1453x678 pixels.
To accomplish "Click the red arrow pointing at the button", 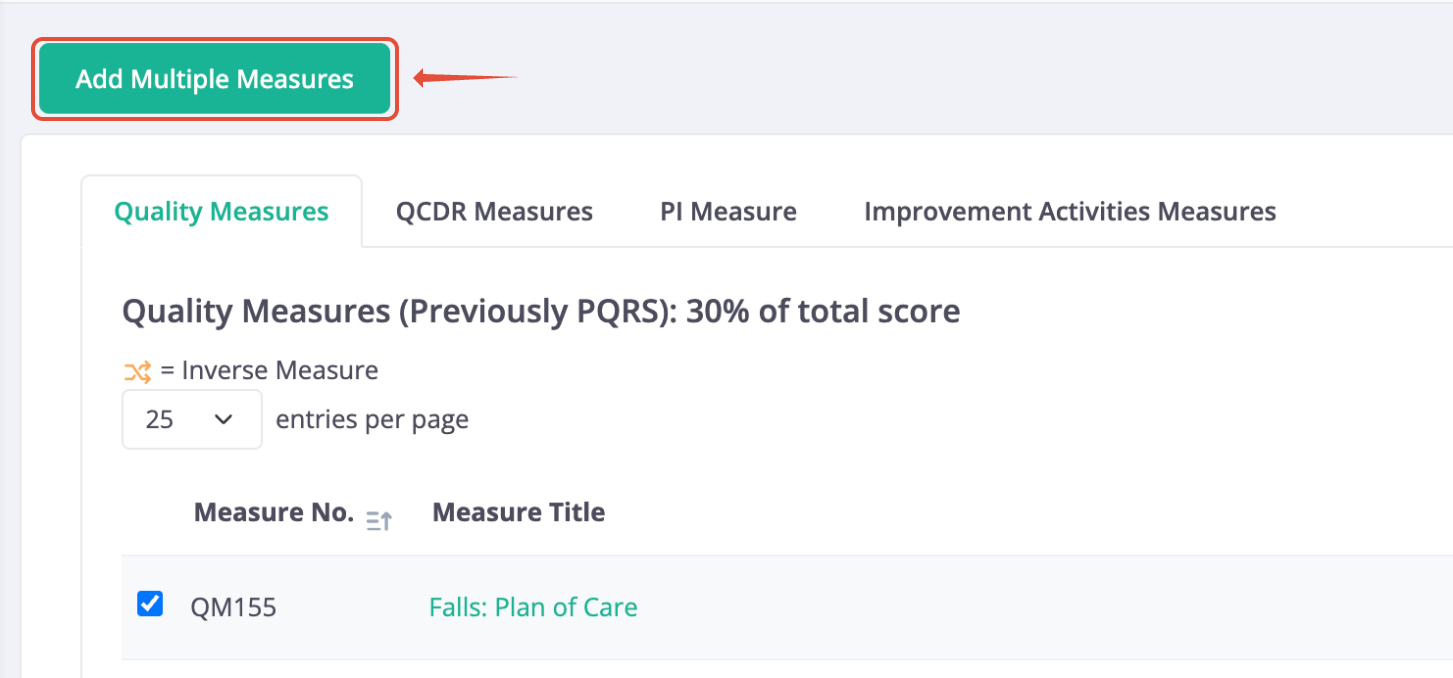I will (466, 78).
